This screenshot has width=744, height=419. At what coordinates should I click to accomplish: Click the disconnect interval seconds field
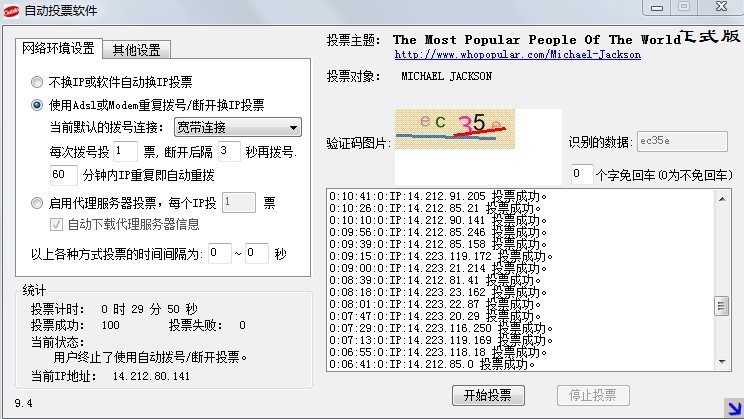pyautogui.click(x=228, y=152)
